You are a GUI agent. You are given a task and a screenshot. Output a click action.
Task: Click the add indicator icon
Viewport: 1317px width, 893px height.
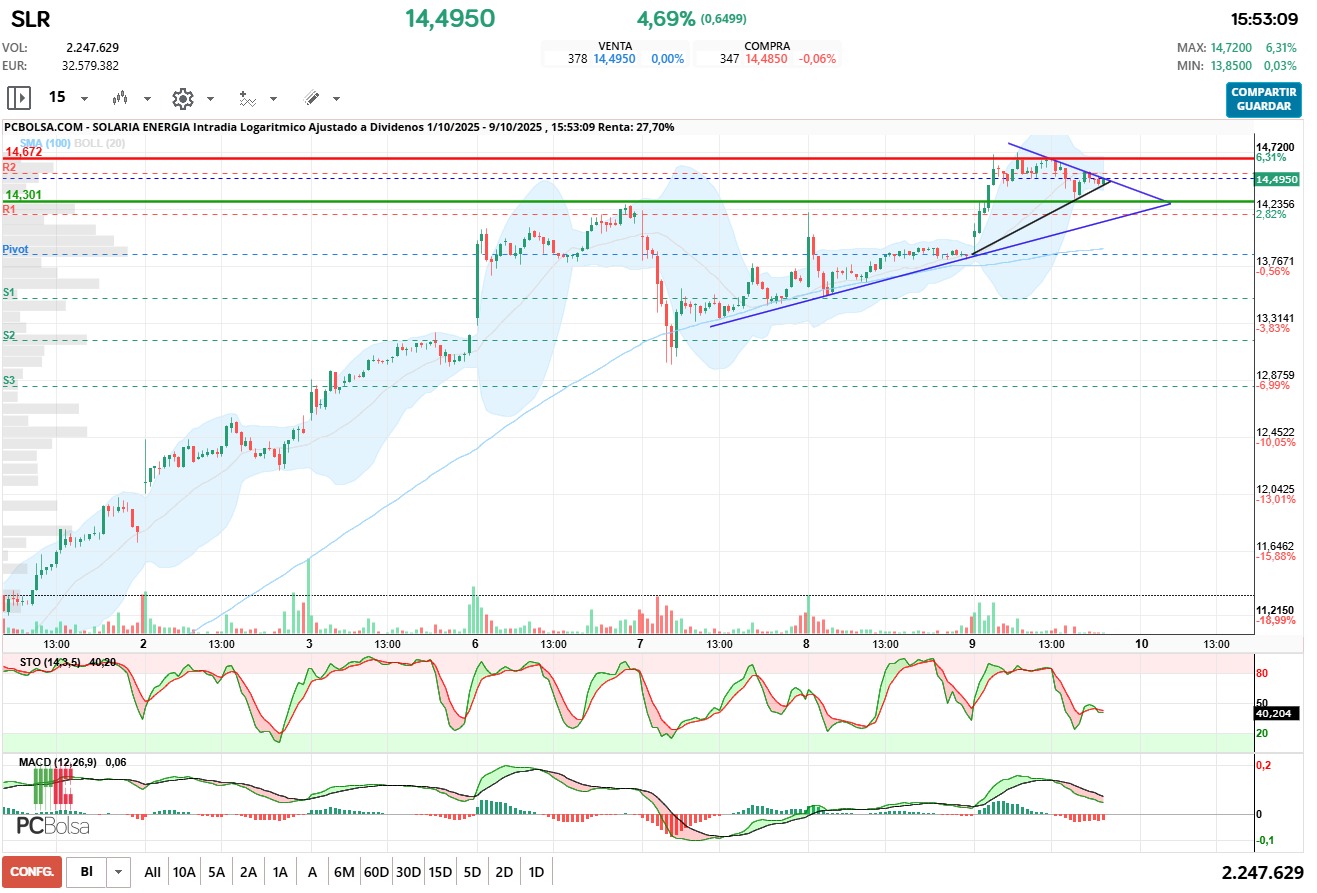(247, 98)
